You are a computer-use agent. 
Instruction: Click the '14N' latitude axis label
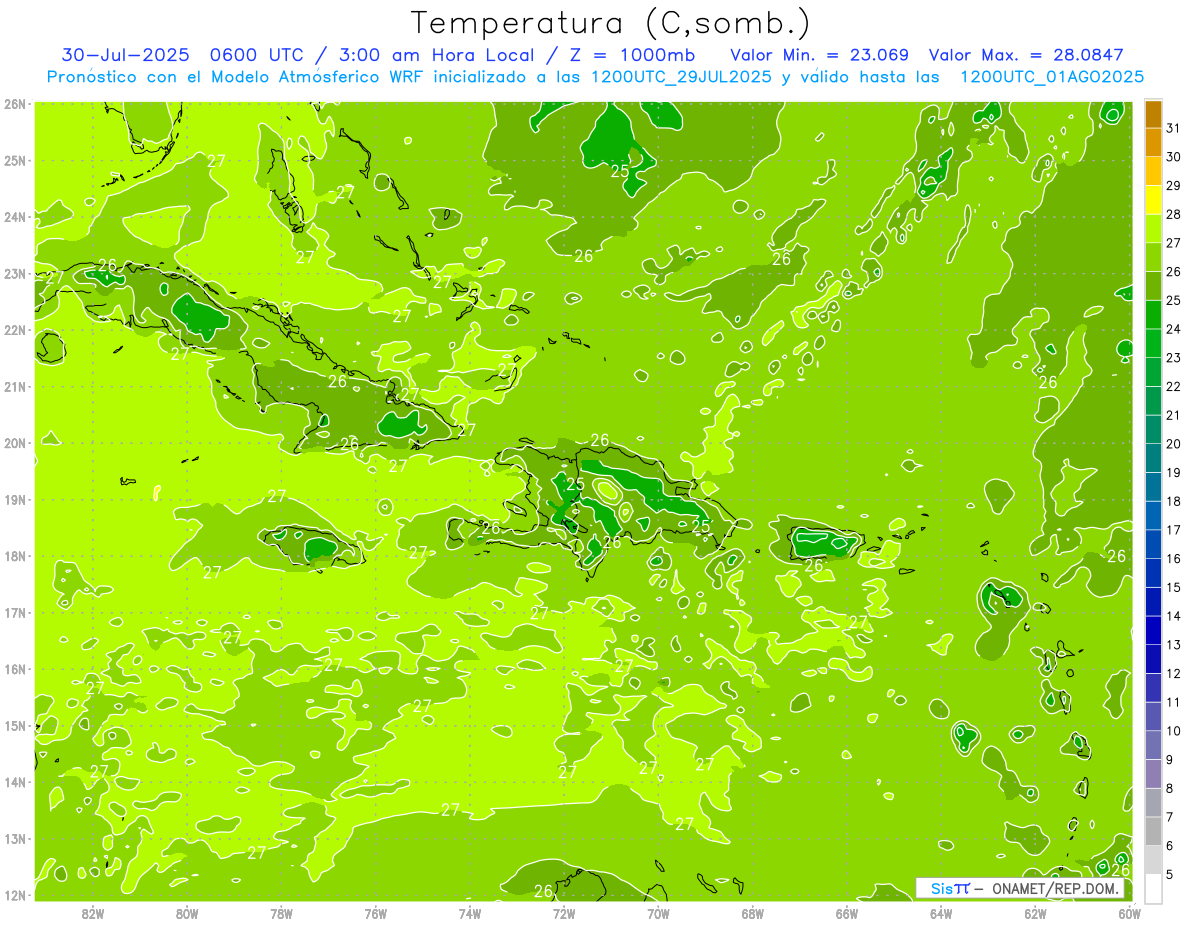[x=15, y=782]
